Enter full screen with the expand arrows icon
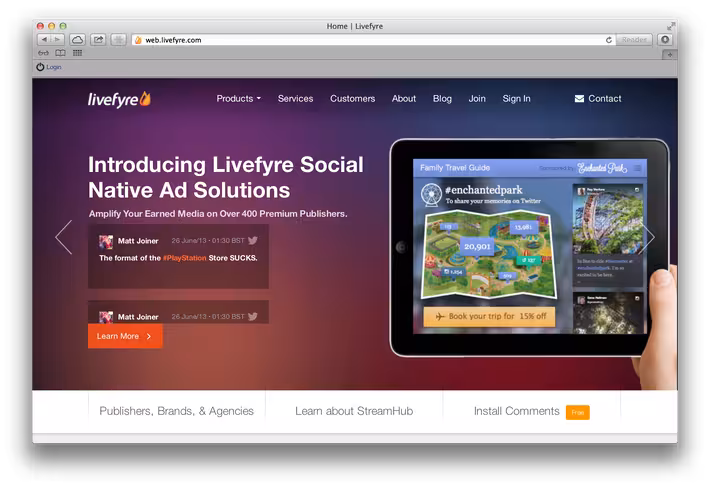710x488 pixels. pos(671,26)
